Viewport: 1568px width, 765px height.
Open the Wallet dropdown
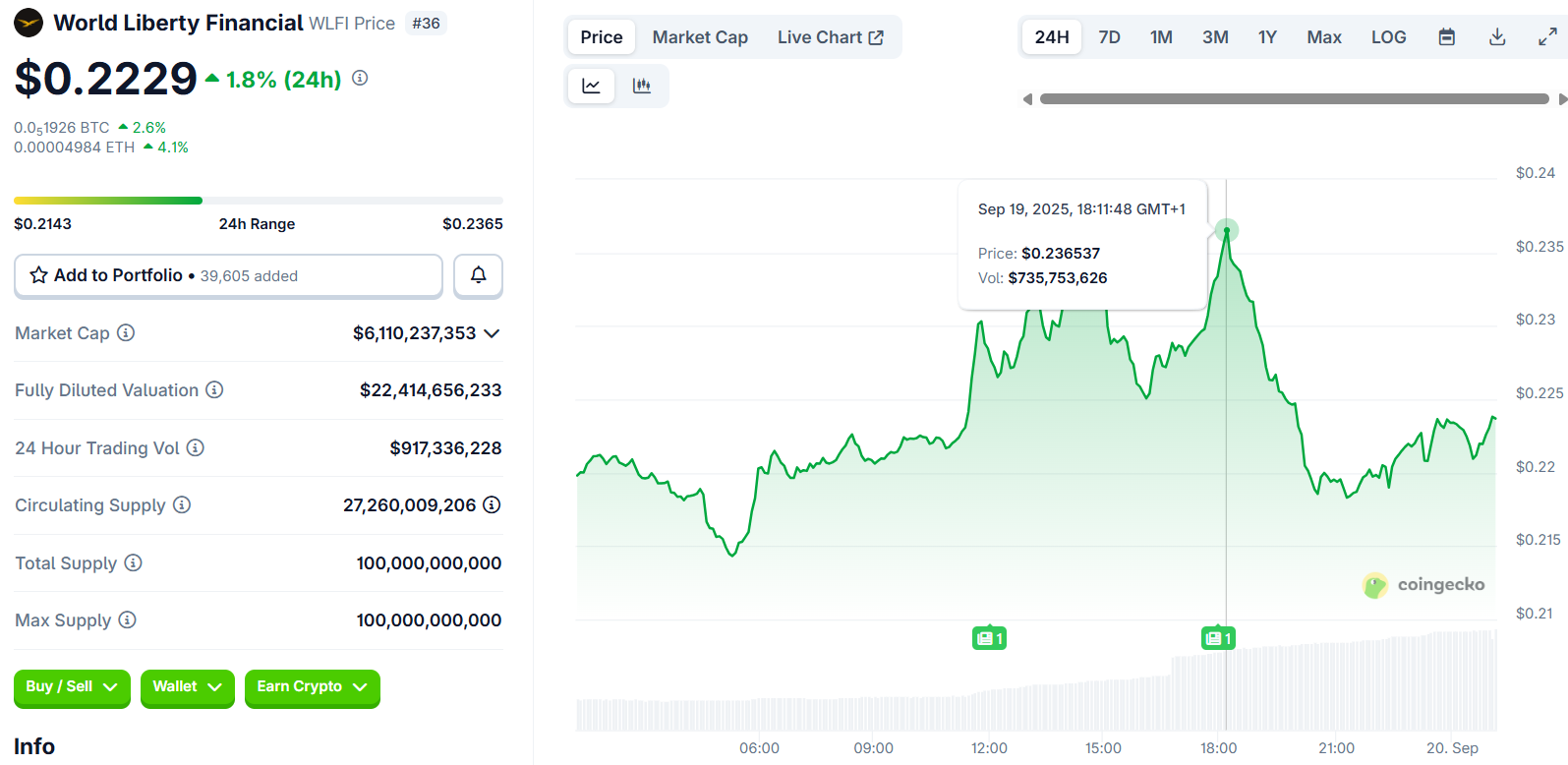[x=187, y=687]
